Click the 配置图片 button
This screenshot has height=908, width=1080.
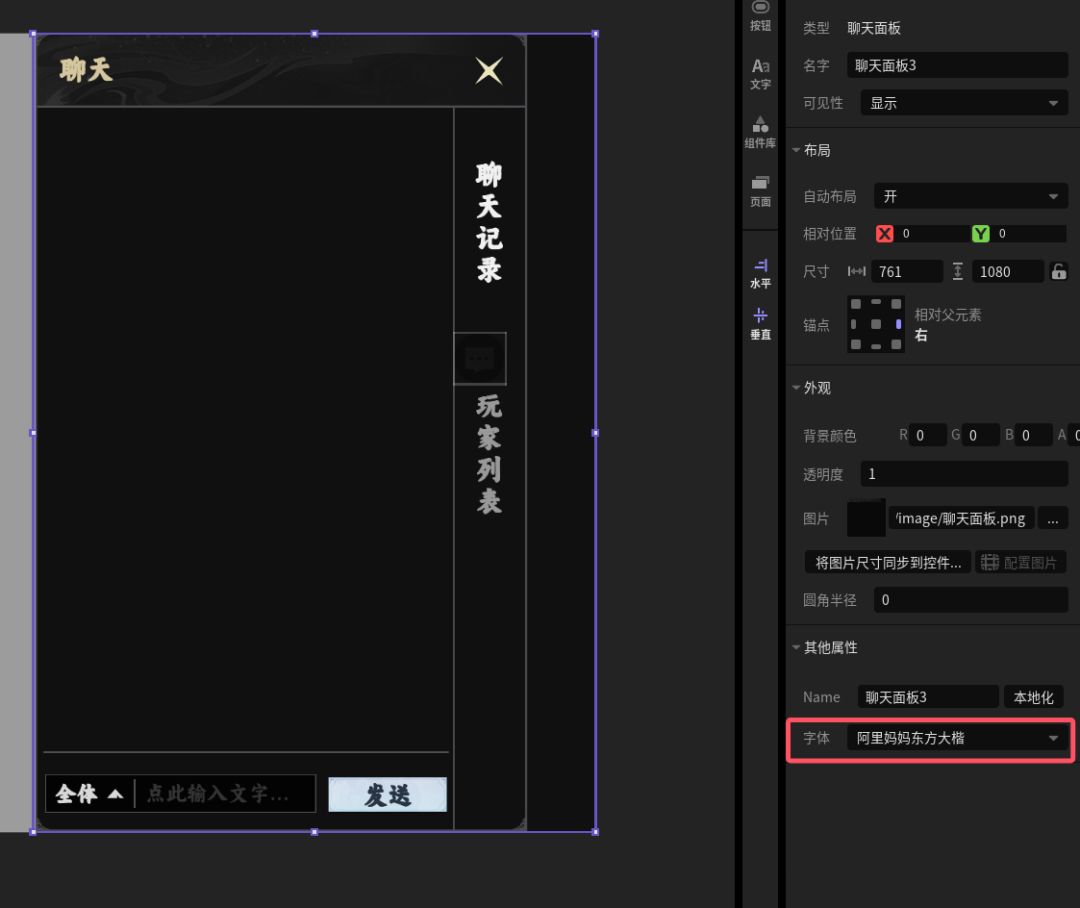[x=1020, y=562]
